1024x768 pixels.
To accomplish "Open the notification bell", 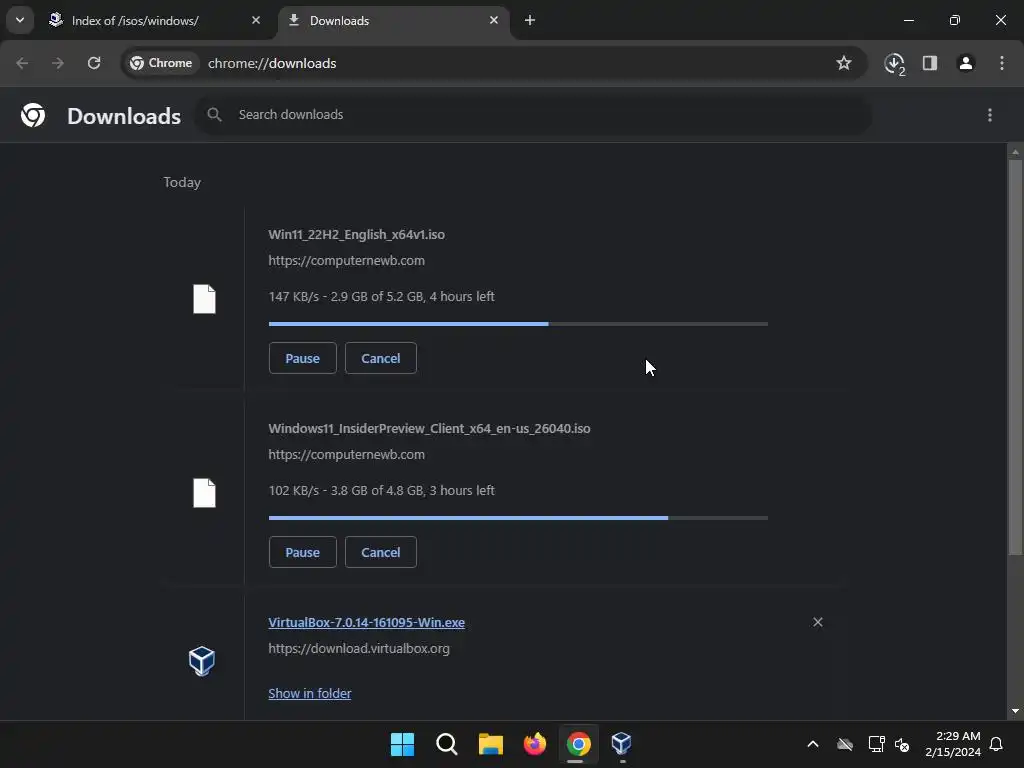I will tap(996, 744).
